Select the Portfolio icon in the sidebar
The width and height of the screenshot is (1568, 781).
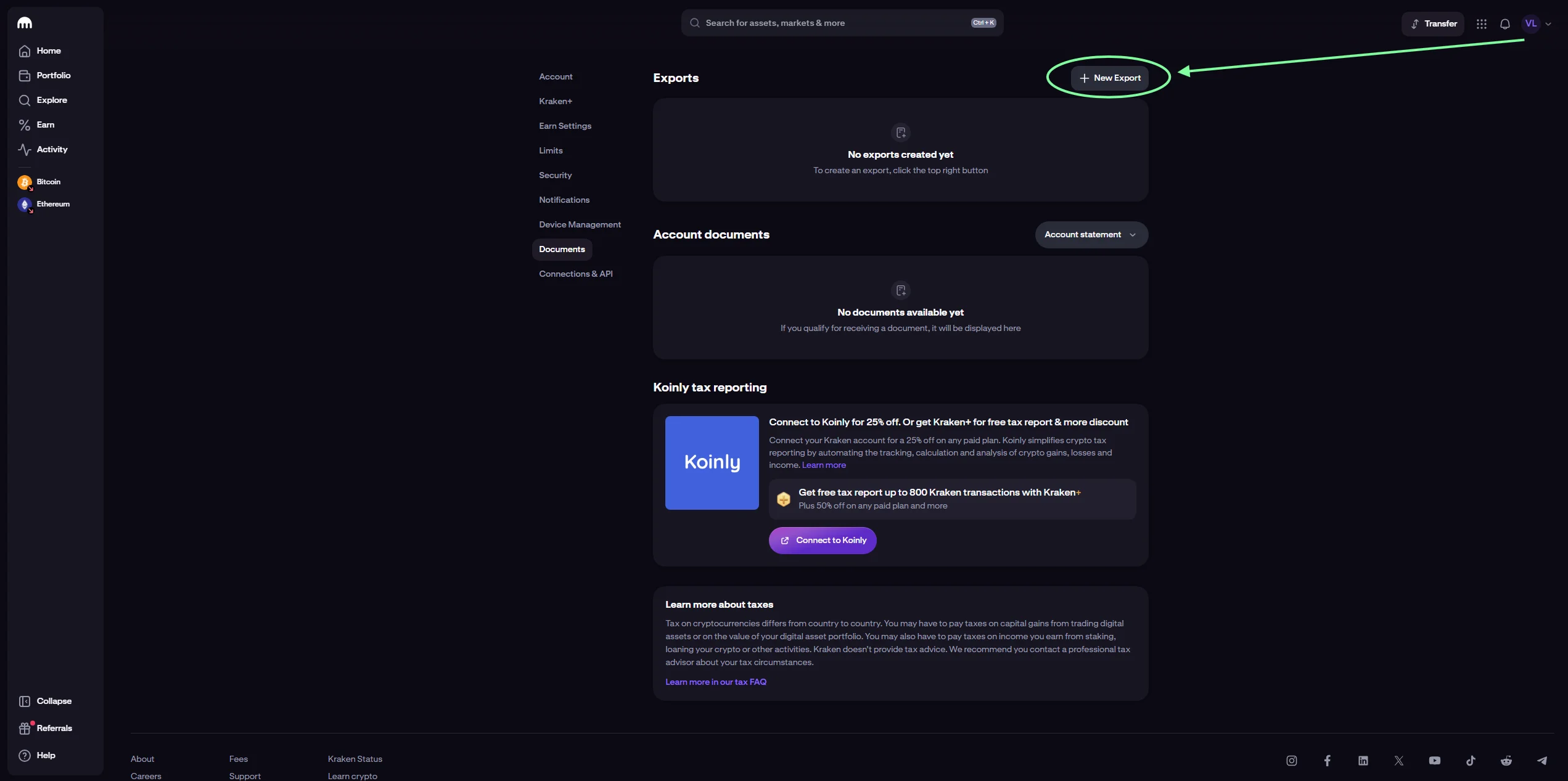pos(25,75)
